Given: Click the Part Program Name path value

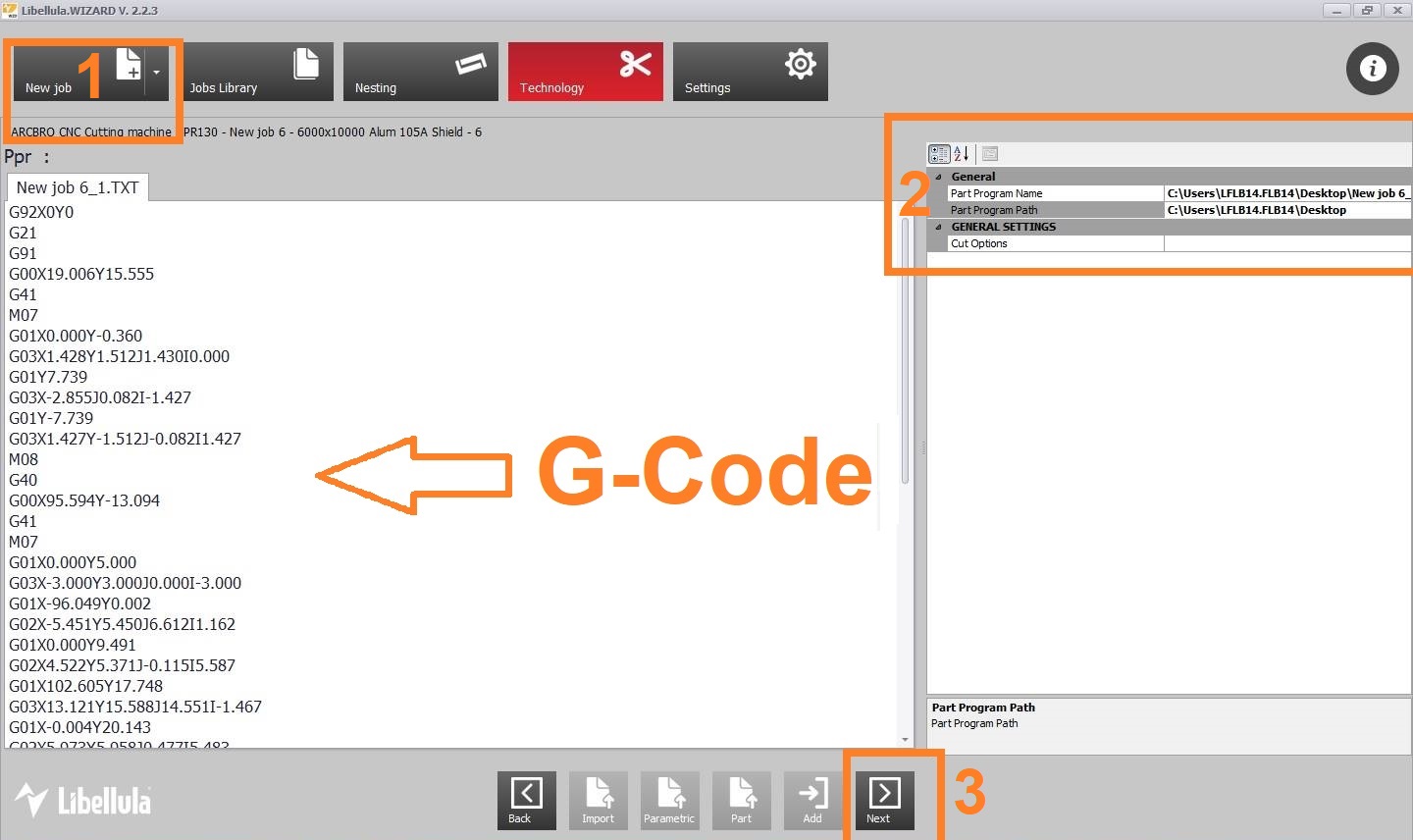Looking at the screenshot, I should click(1287, 193).
